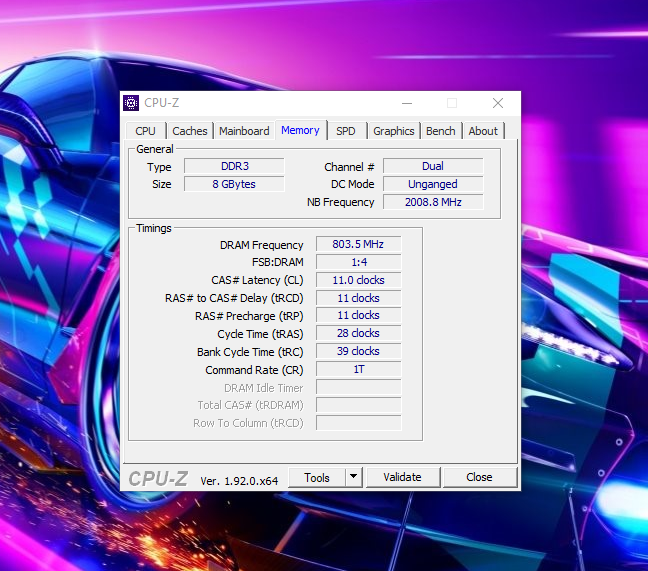Click the Command Rate 1T field

tap(358, 369)
